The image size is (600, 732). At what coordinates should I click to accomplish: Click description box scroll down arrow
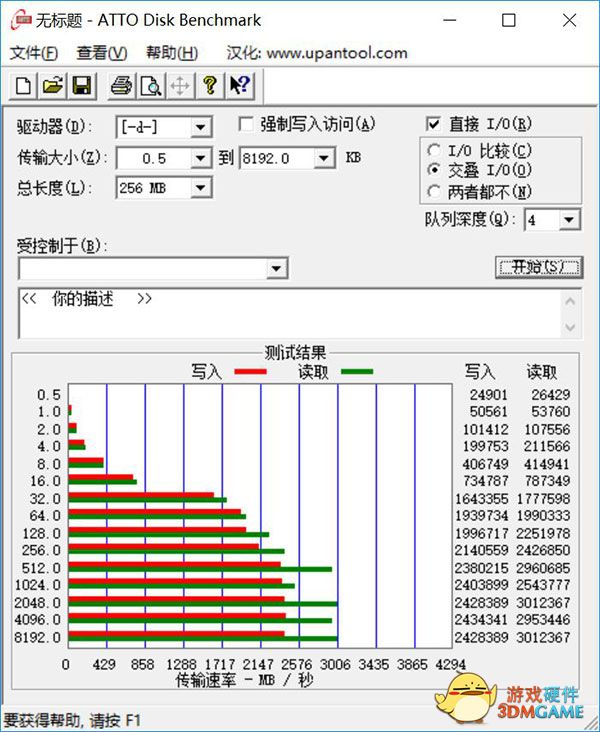[x=570, y=327]
